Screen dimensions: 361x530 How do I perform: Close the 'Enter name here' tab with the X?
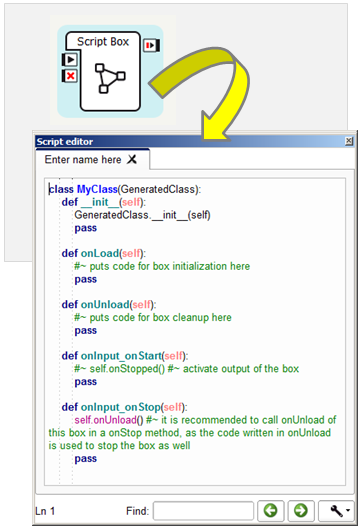tap(132, 159)
